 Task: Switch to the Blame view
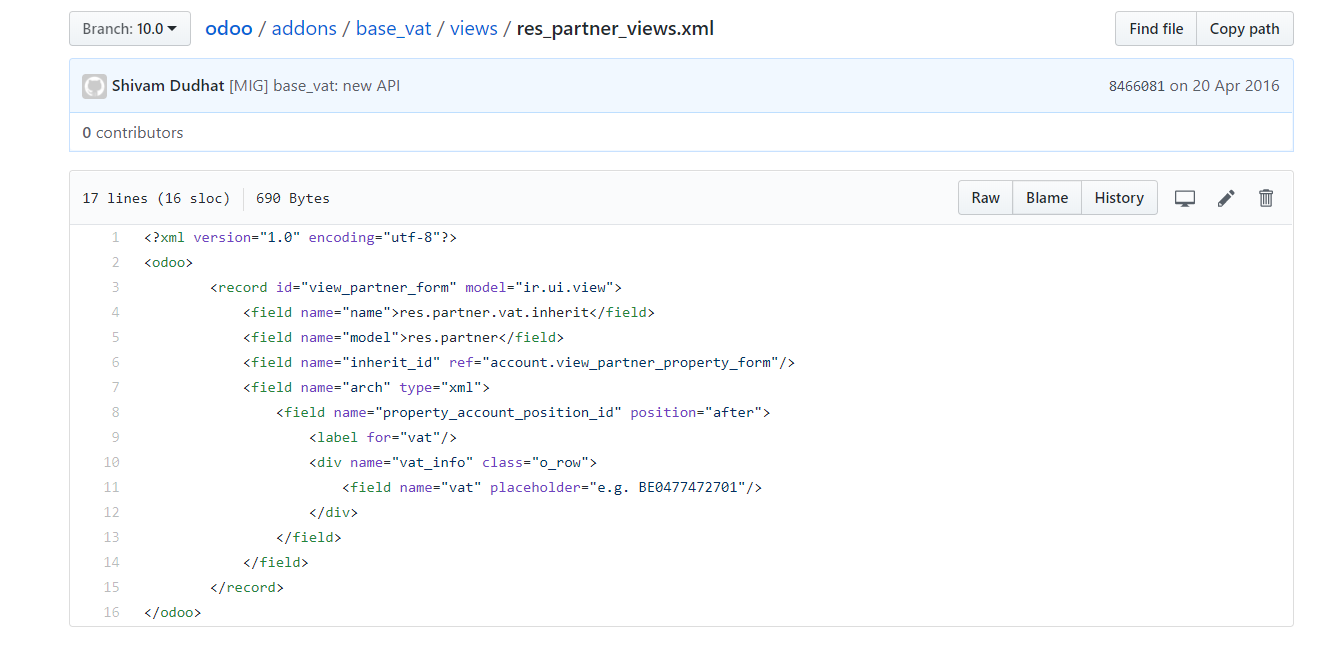click(x=1046, y=197)
